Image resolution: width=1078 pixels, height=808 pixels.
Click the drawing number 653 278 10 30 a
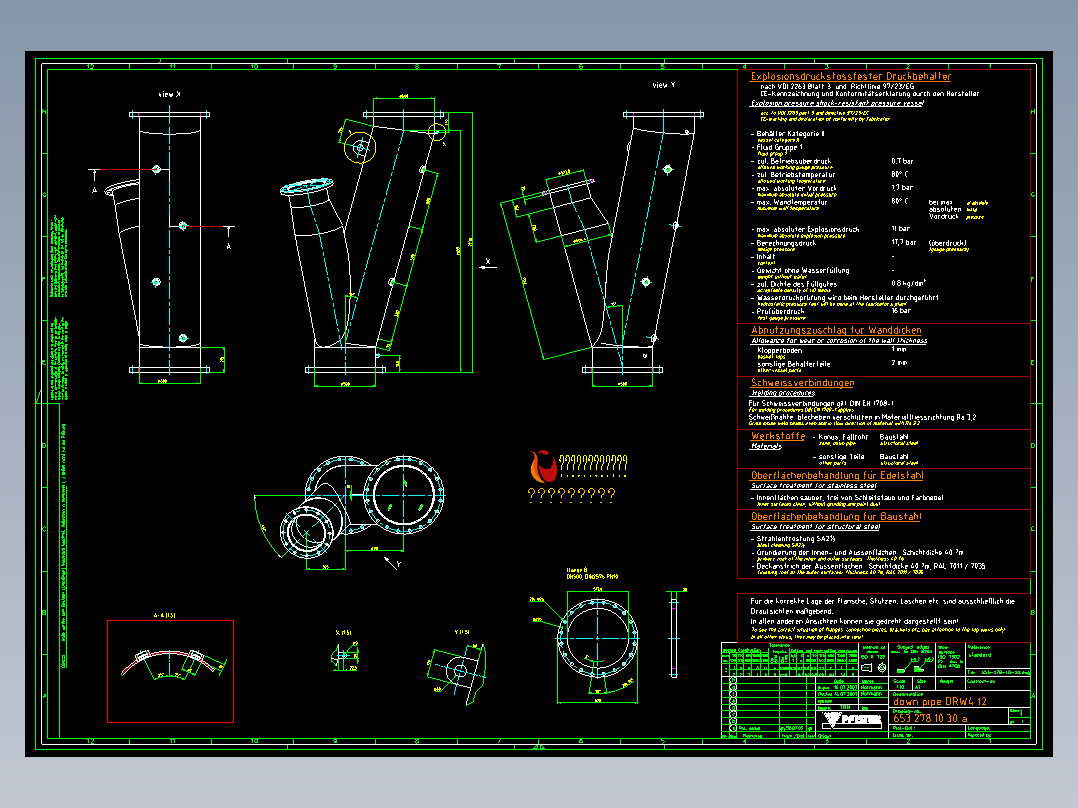[930, 718]
